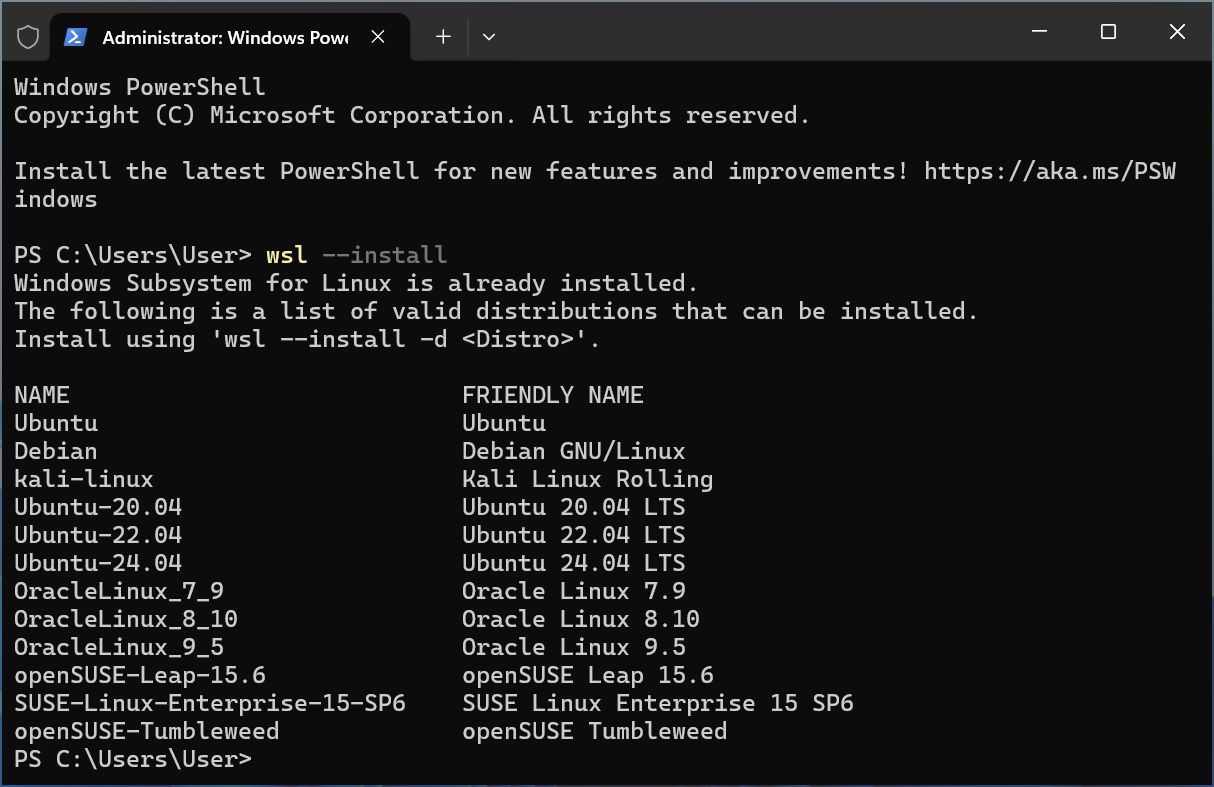Select the Debian entry in the list
1214x787 pixels.
coord(55,451)
